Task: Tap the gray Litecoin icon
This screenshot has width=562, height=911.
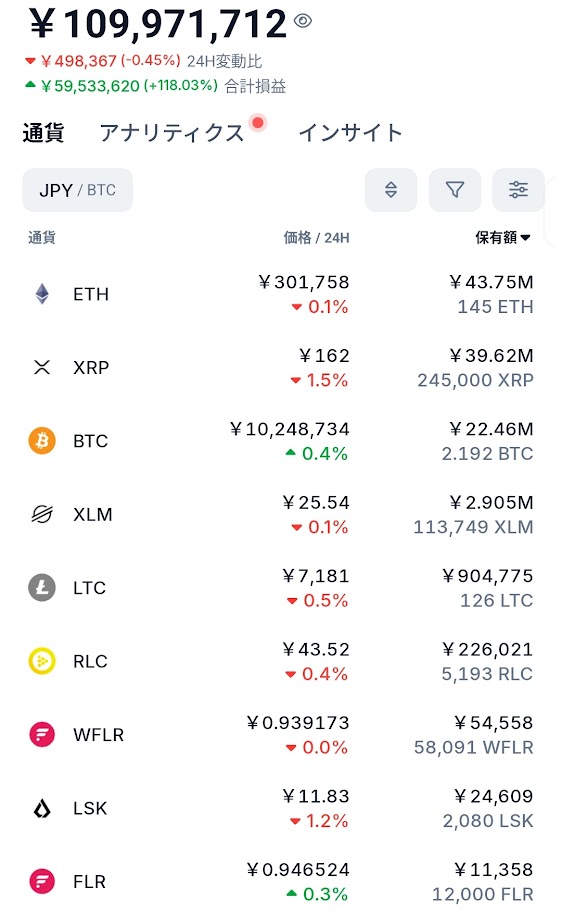Action: click(42, 587)
